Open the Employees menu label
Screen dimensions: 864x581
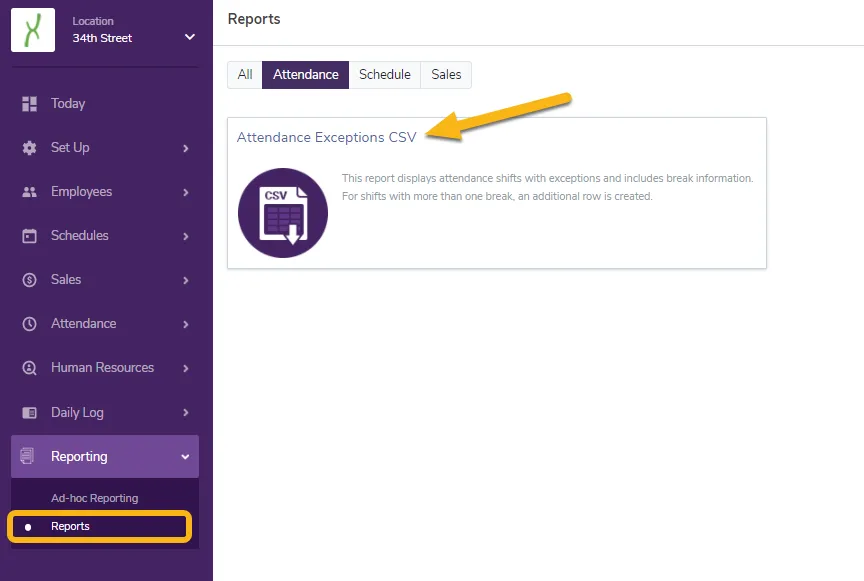pyautogui.click(x=82, y=191)
